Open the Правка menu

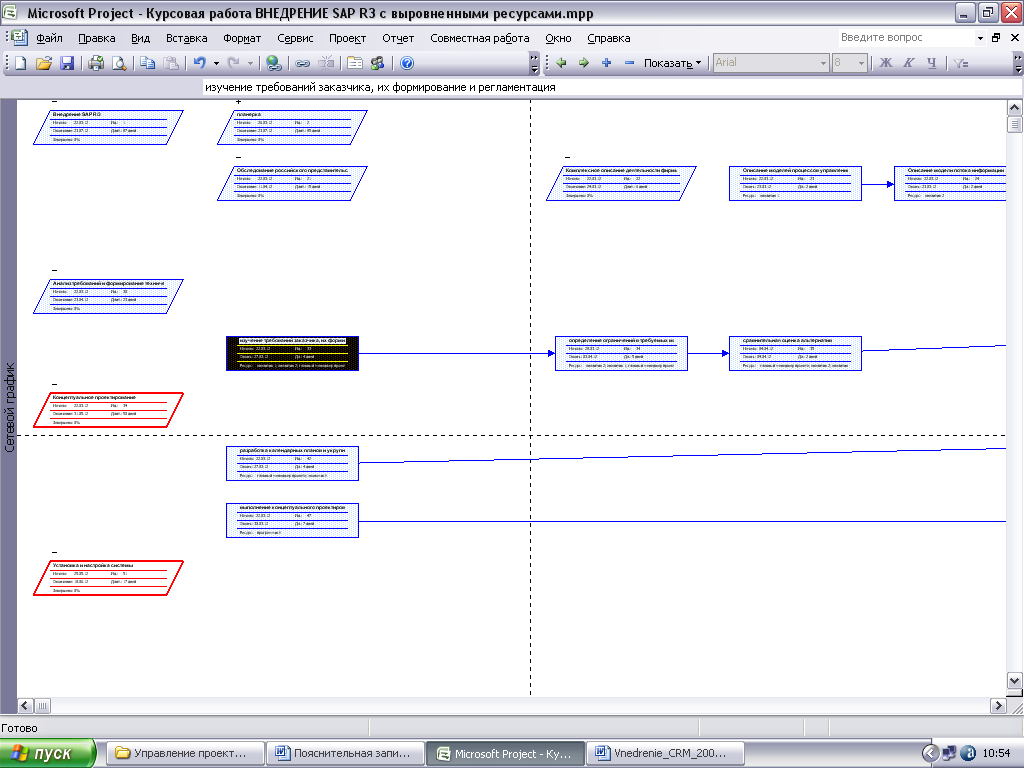(97, 38)
